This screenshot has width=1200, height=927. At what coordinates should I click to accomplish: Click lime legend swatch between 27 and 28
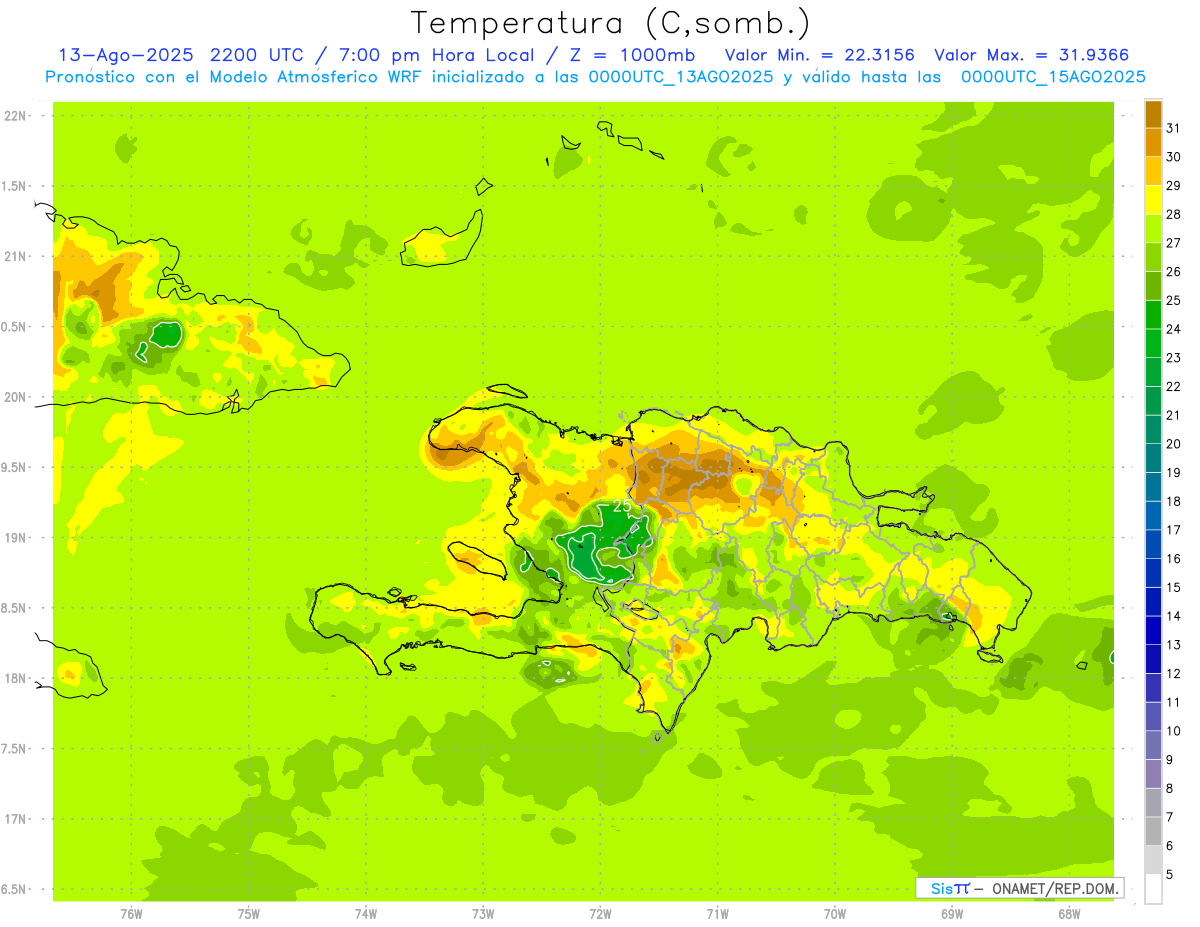(1153, 229)
